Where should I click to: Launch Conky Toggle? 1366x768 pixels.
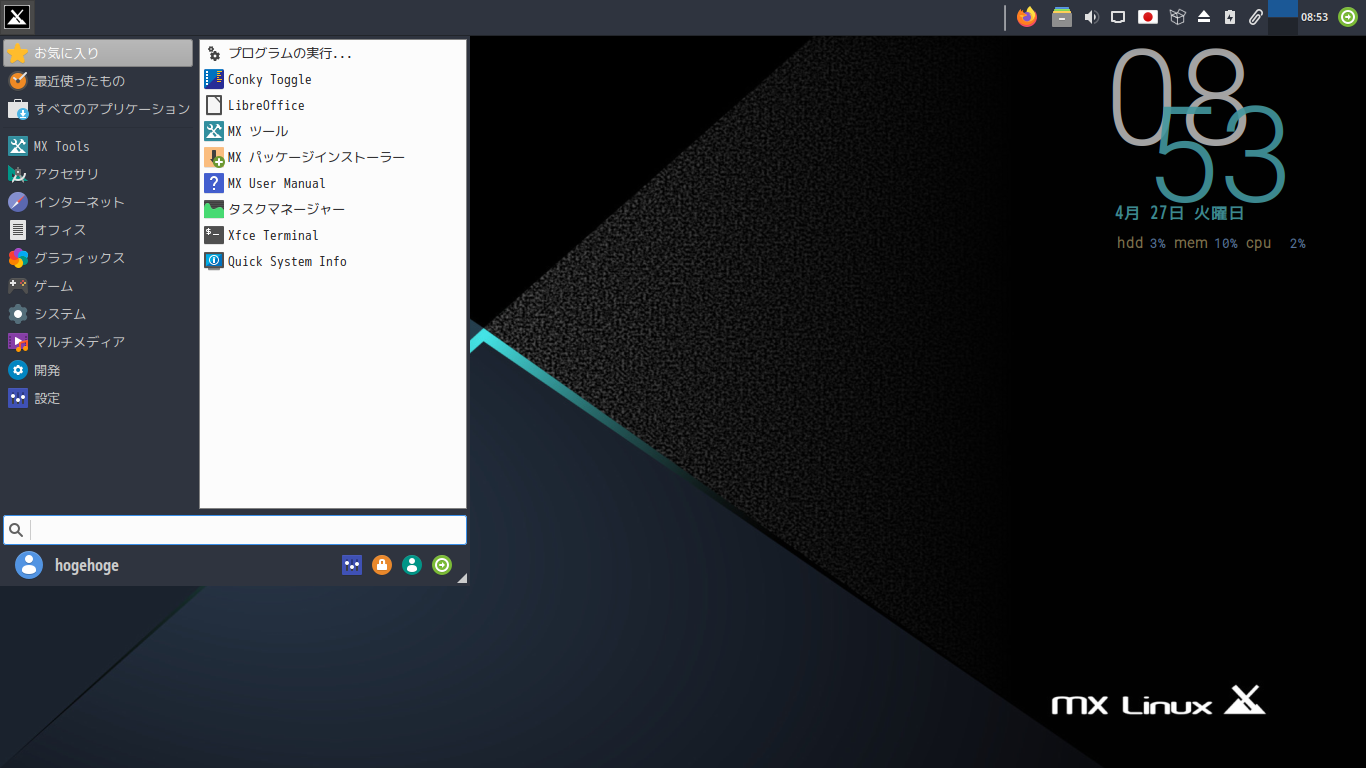coord(333,79)
